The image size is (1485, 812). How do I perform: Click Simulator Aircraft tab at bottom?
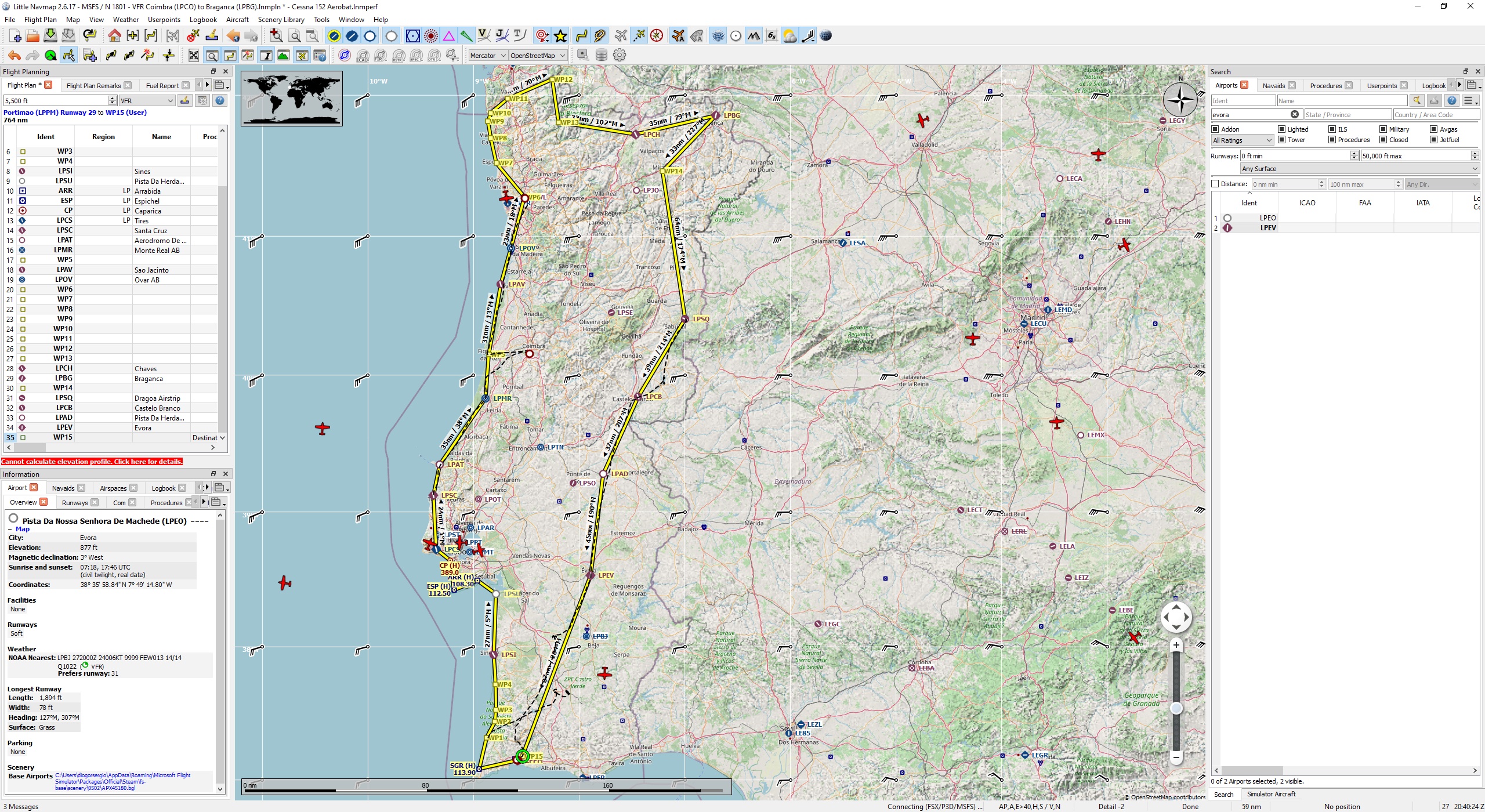click(x=1271, y=795)
